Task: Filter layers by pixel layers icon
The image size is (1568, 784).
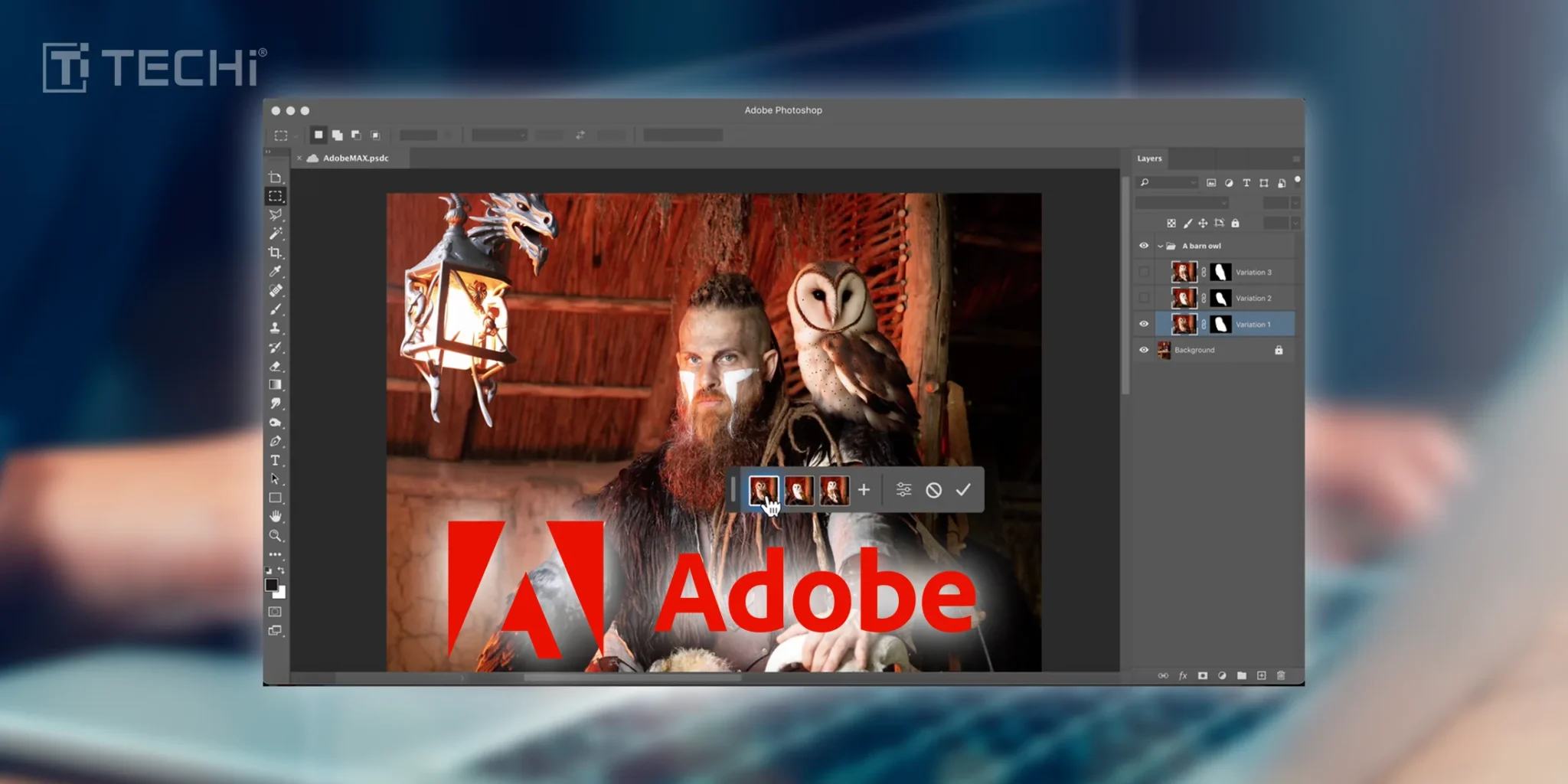Action: click(x=1211, y=182)
